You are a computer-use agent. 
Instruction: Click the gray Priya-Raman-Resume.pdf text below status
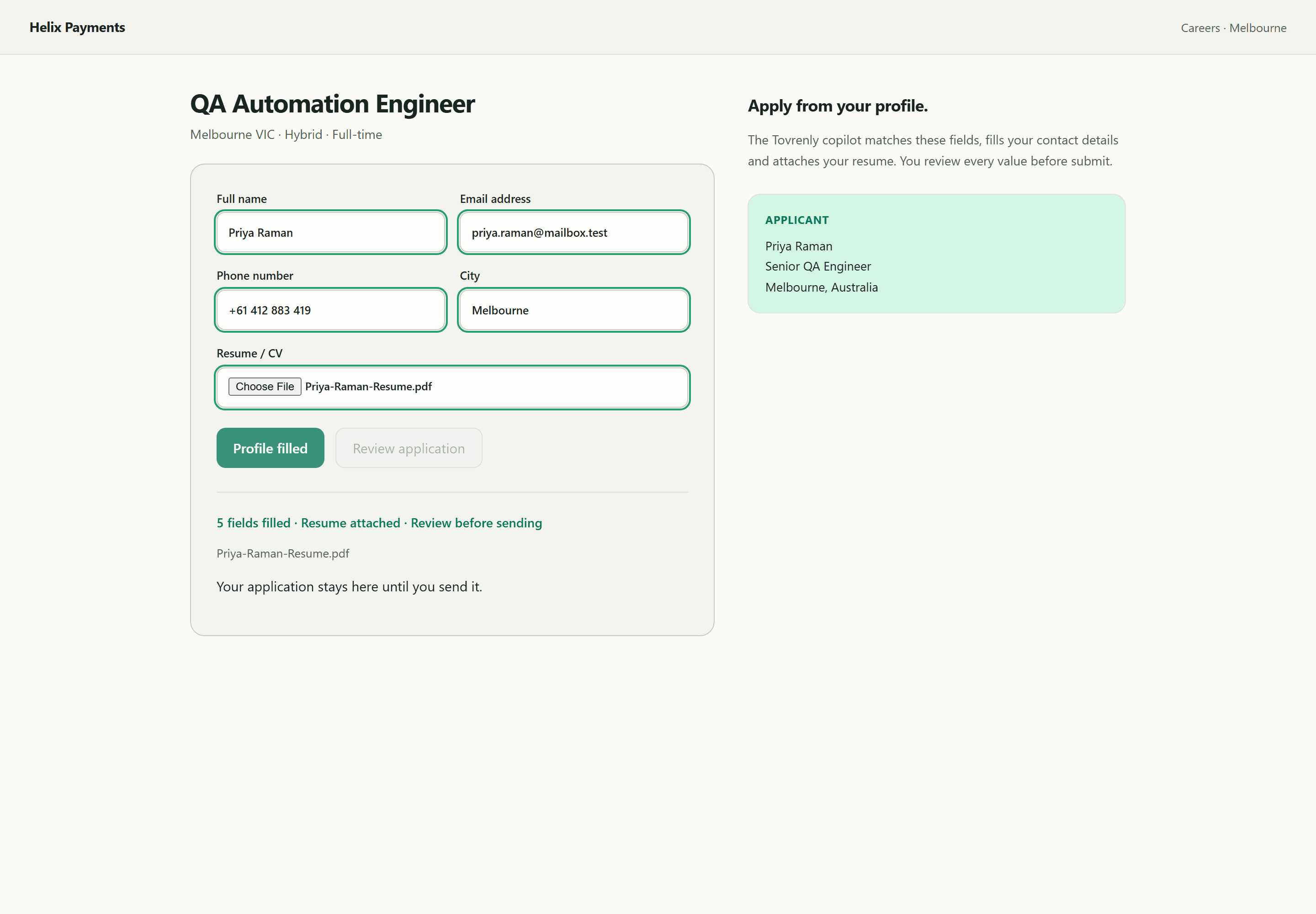pos(283,553)
